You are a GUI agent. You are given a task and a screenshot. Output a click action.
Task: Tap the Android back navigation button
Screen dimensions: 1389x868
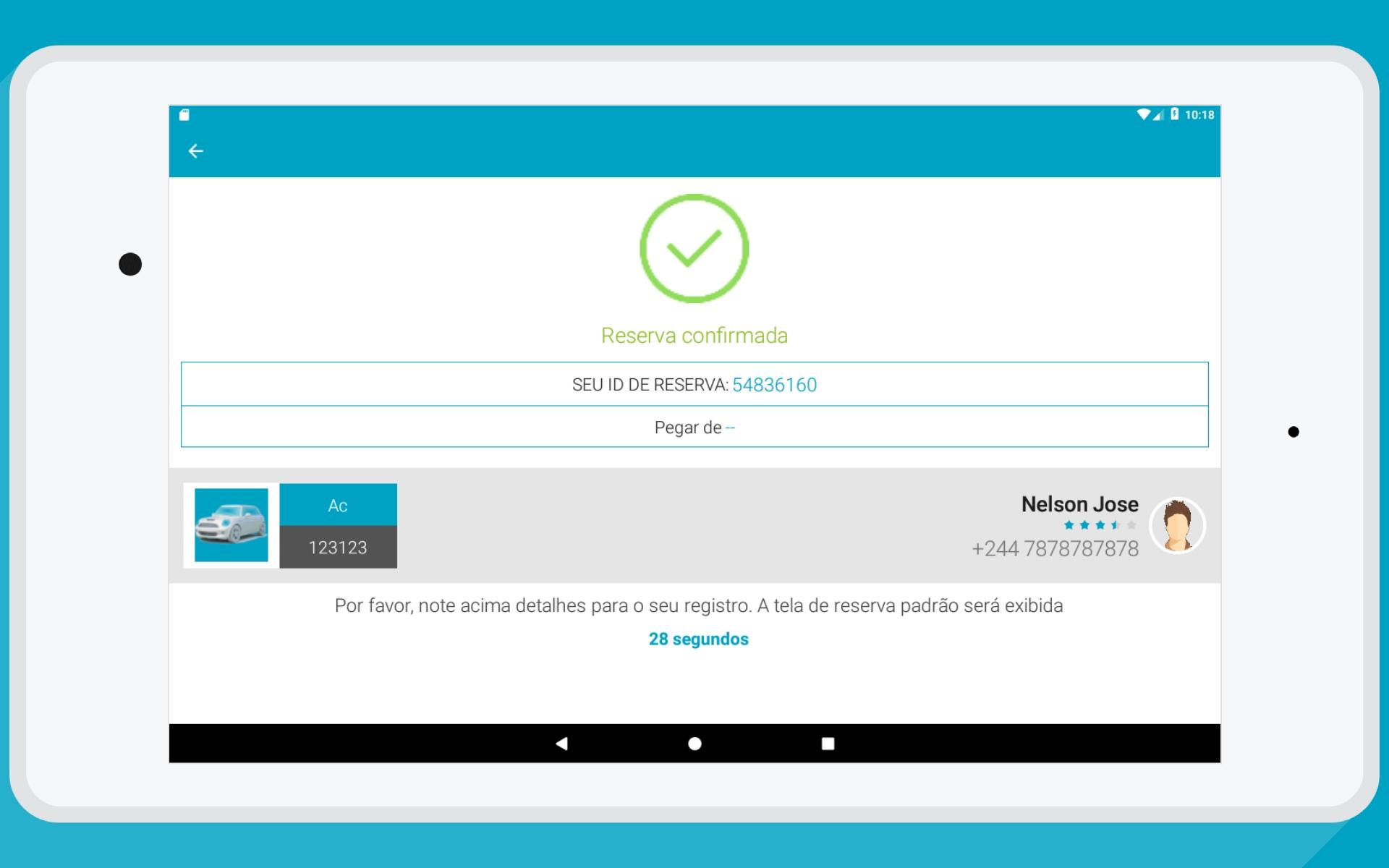[561, 744]
